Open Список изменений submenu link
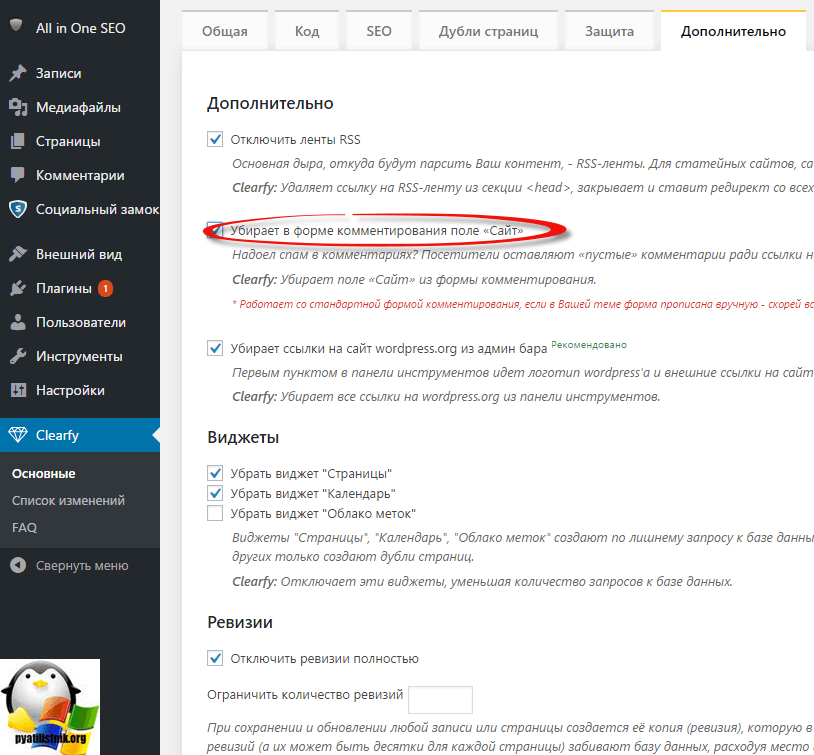Viewport: 814px width, 755px height. click(x=68, y=501)
